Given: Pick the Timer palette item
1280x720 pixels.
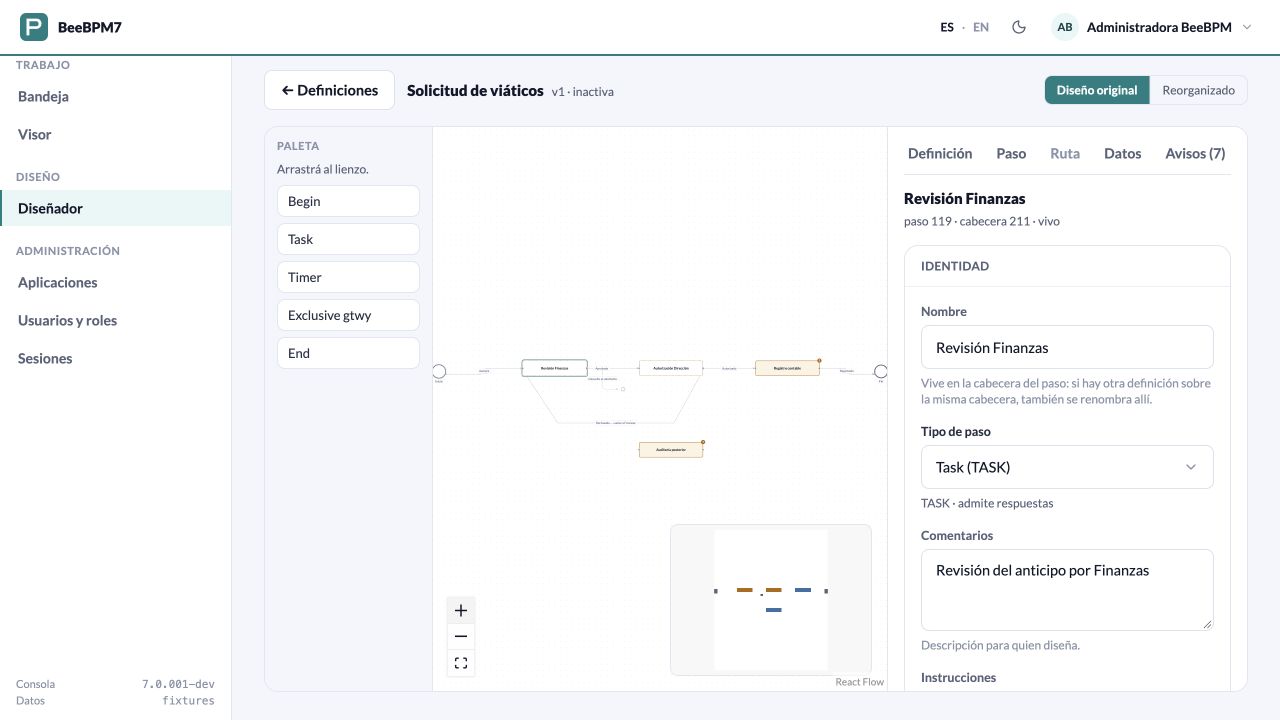Looking at the screenshot, I should 348,277.
